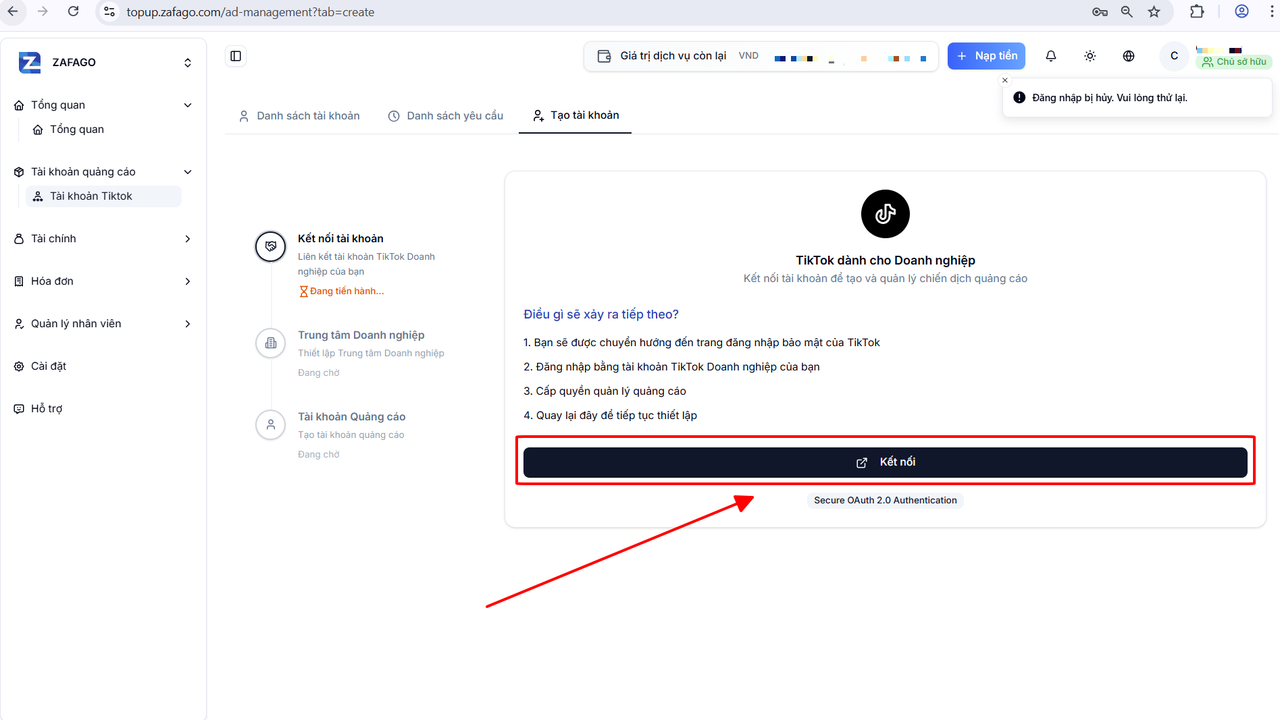Image resolution: width=1280 pixels, height=720 pixels.
Task: Click step 3 text Cấp quyền quản lý quảng cáo
Action: pyautogui.click(x=605, y=391)
